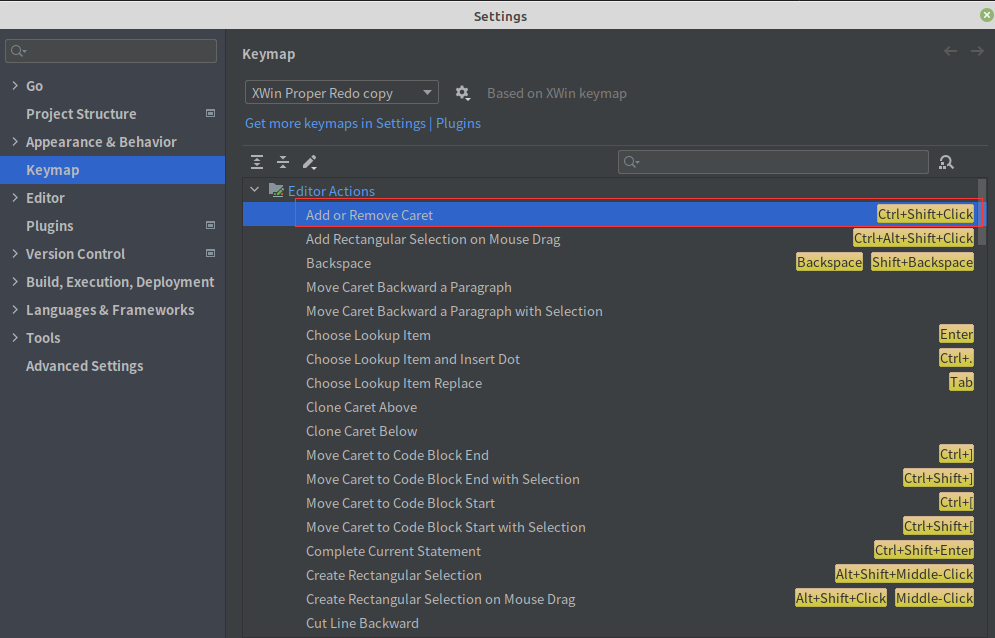Viewport: 995px width, 638px height.
Task: Close the Settings dialog window
Action: coord(987,15)
